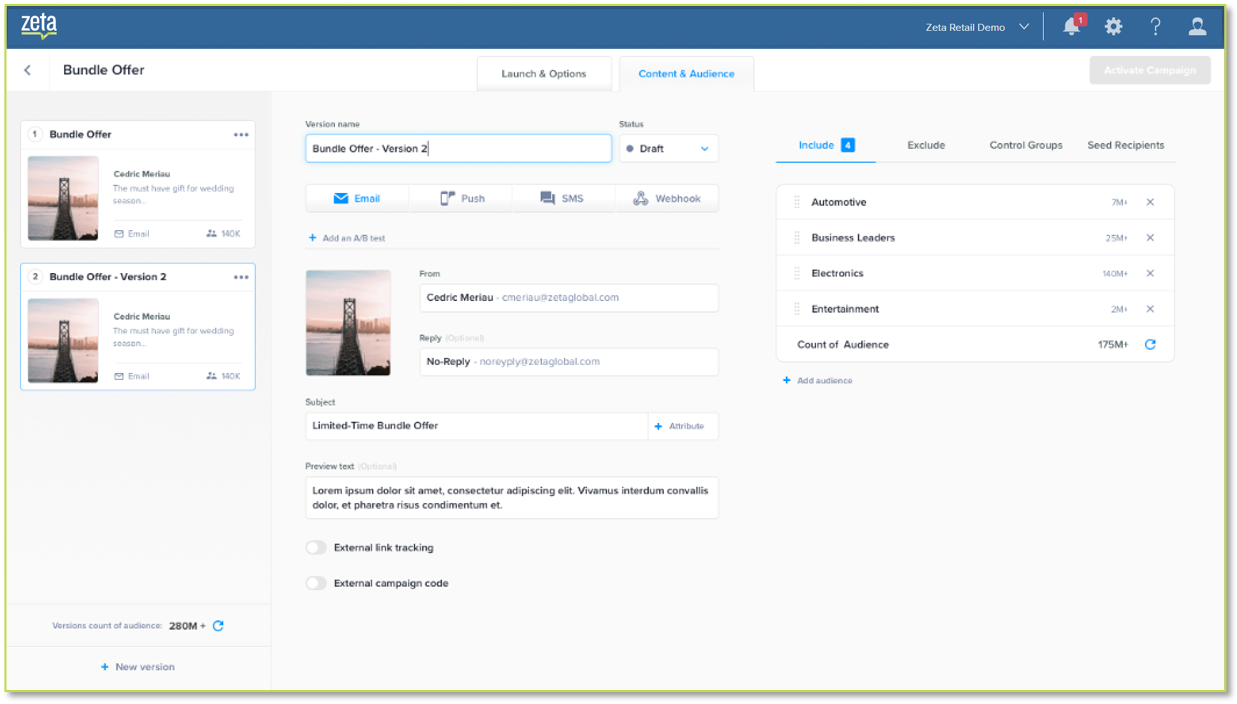The height and width of the screenshot is (704, 1237).
Task: Open the settings gear icon
Action: tap(1113, 26)
